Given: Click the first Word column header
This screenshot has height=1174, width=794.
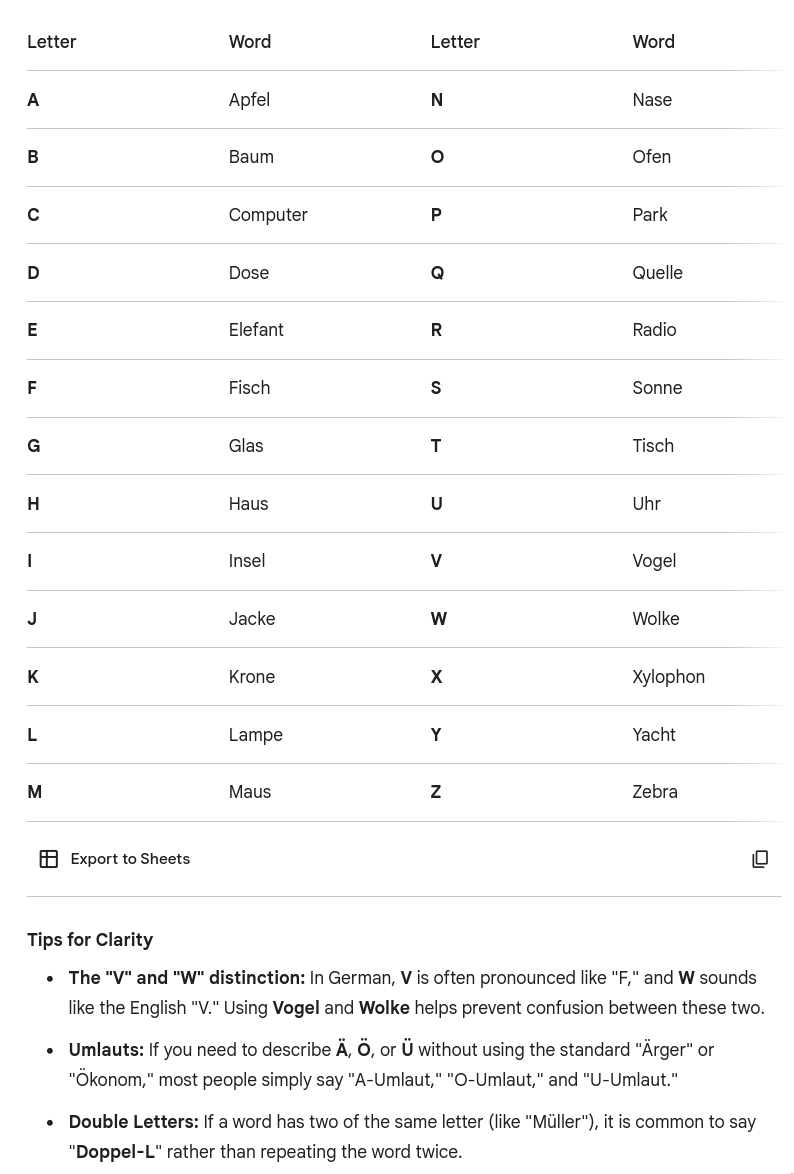Looking at the screenshot, I should (250, 42).
